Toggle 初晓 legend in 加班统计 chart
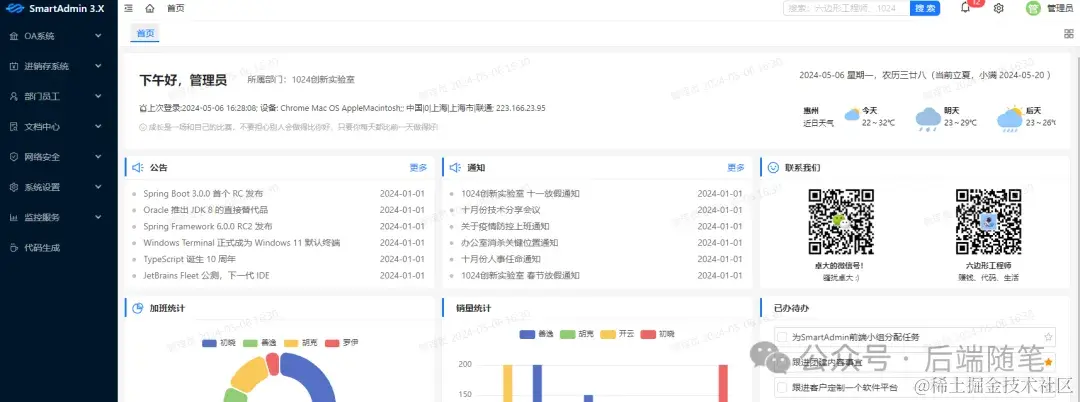 pyautogui.click(x=219, y=342)
